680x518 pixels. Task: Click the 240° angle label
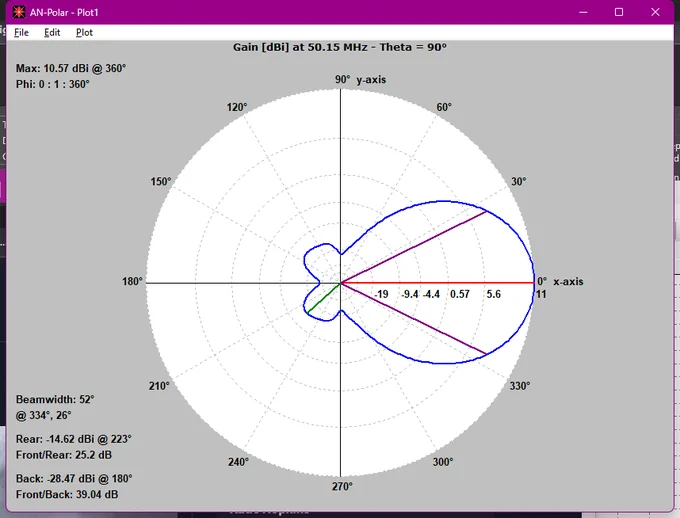239,462
